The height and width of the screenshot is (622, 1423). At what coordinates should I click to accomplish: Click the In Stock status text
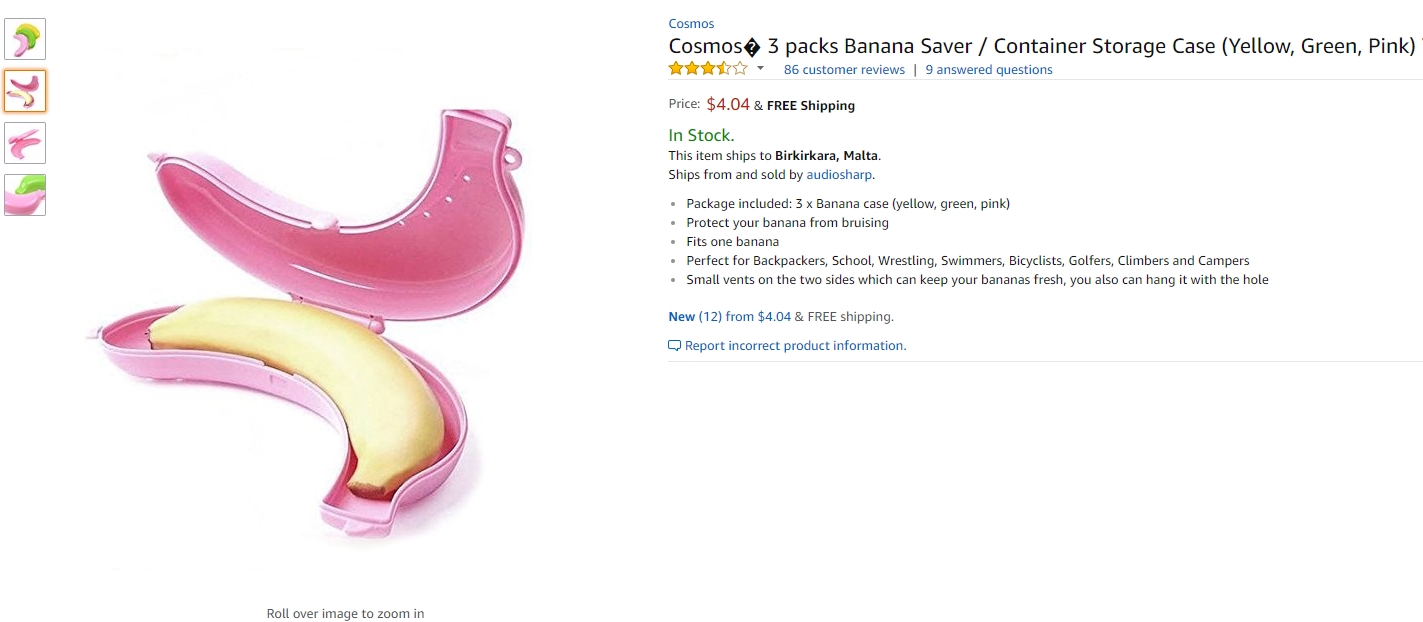(x=701, y=135)
